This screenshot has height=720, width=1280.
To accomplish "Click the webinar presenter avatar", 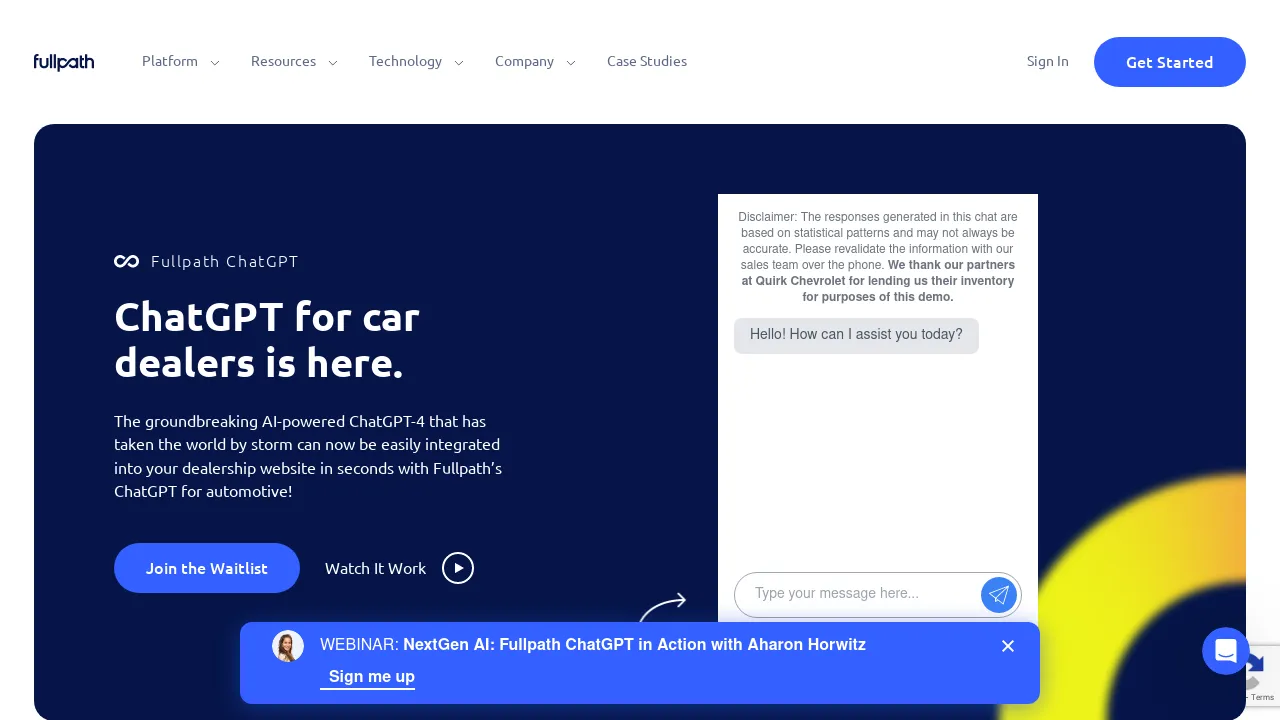I will coord(288,646).
